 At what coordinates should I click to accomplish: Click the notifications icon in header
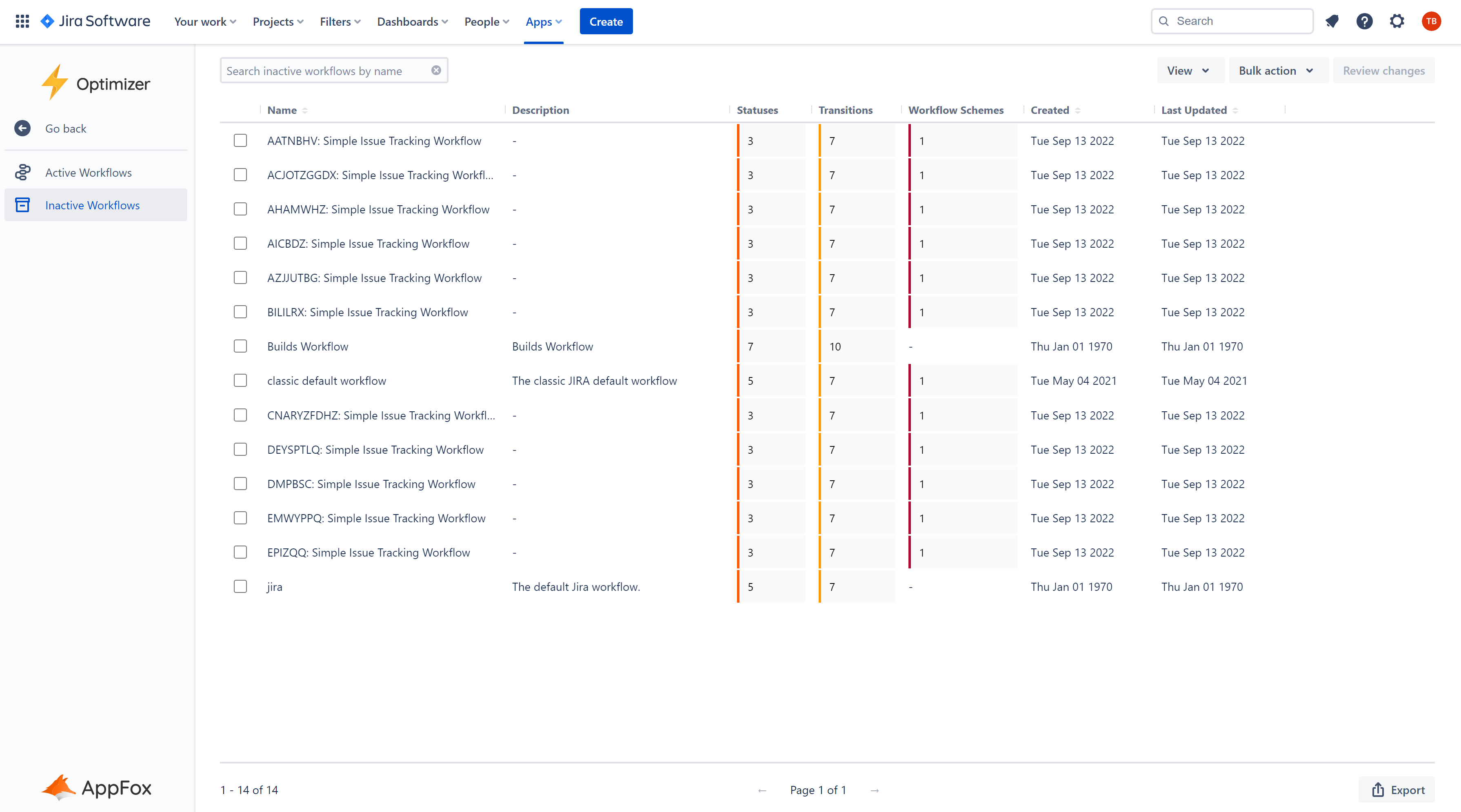pos(1332,22)
